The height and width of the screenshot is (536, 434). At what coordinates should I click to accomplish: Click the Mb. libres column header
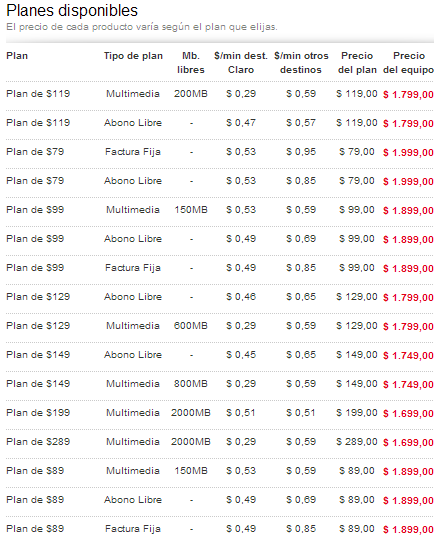point(191,63)
